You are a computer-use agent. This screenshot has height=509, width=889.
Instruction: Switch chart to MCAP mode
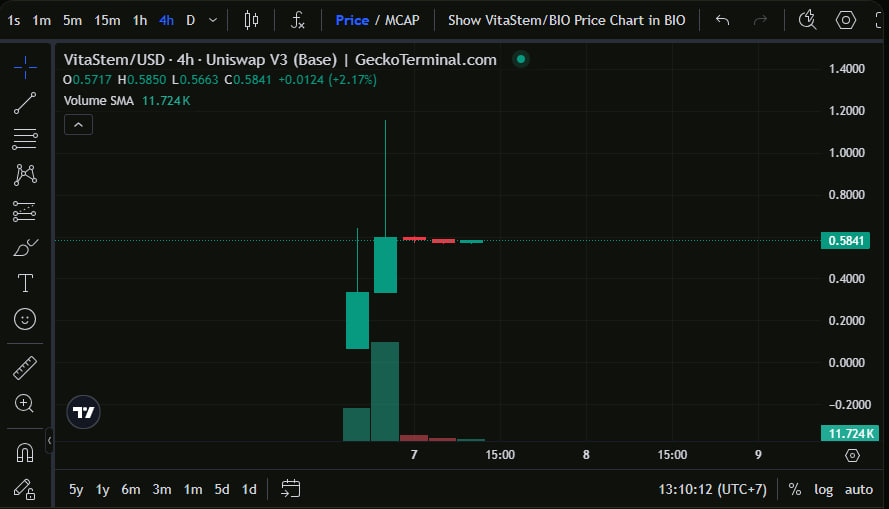[402, 20]
